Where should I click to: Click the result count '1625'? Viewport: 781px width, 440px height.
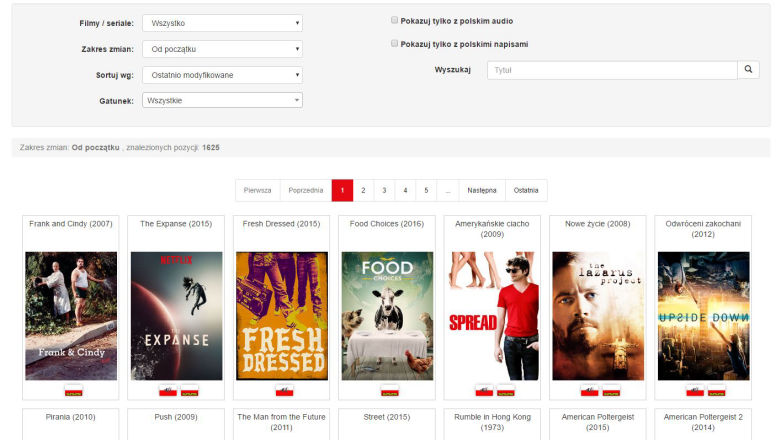(211, 147)
